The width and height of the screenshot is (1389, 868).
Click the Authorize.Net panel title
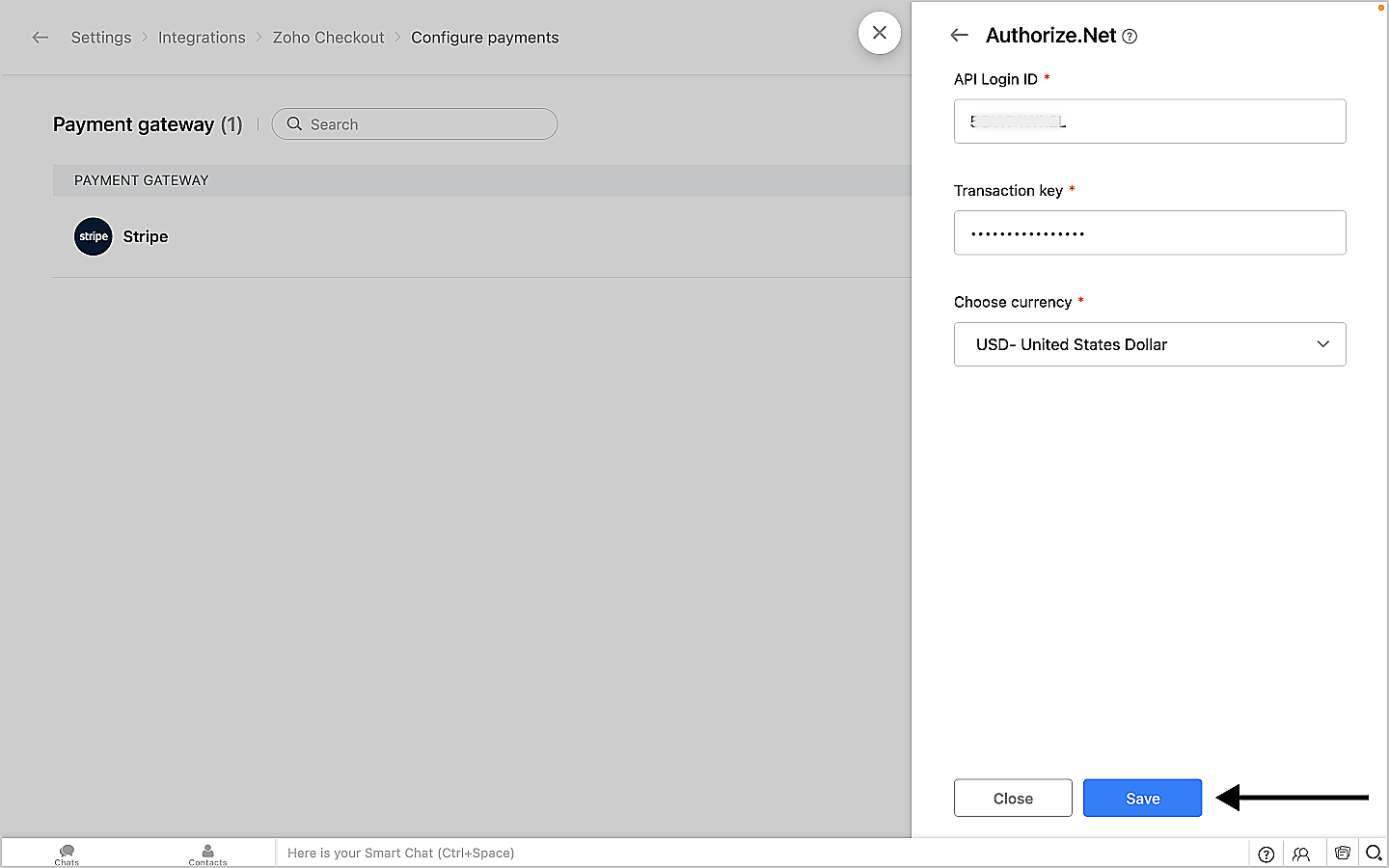click(x=1050, y=36)
